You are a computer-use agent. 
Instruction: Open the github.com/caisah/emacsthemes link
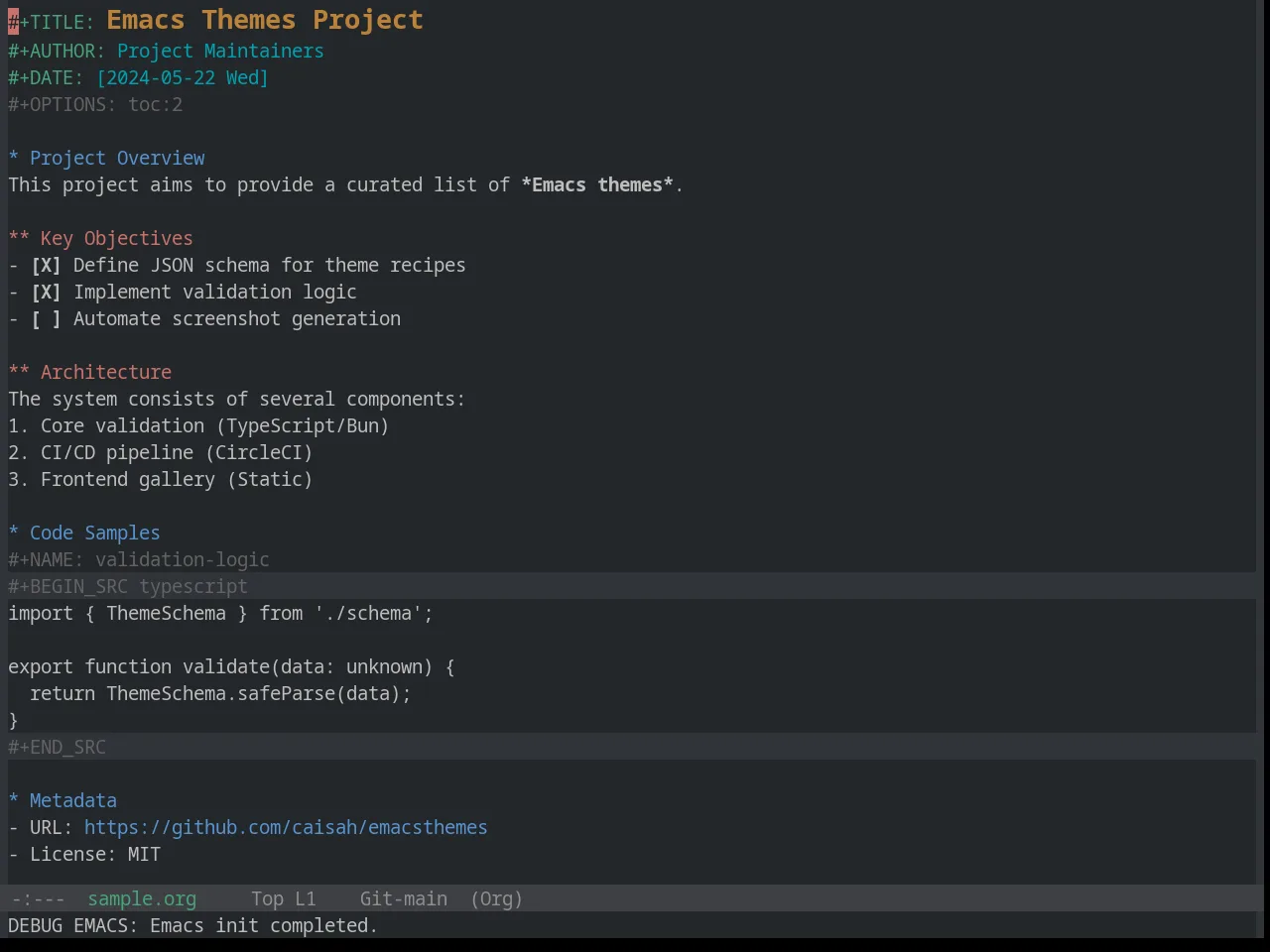pyautogui.click(x=286, y=828)
